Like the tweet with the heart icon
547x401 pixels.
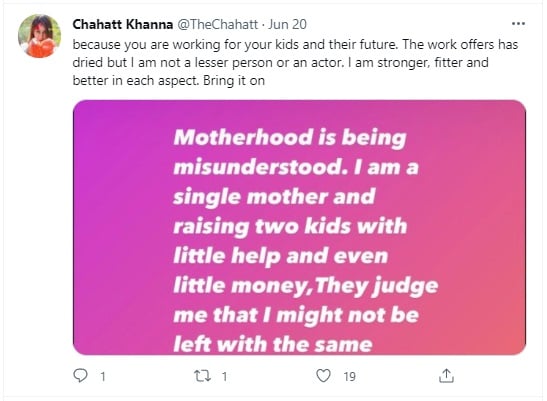pos(323,376)
